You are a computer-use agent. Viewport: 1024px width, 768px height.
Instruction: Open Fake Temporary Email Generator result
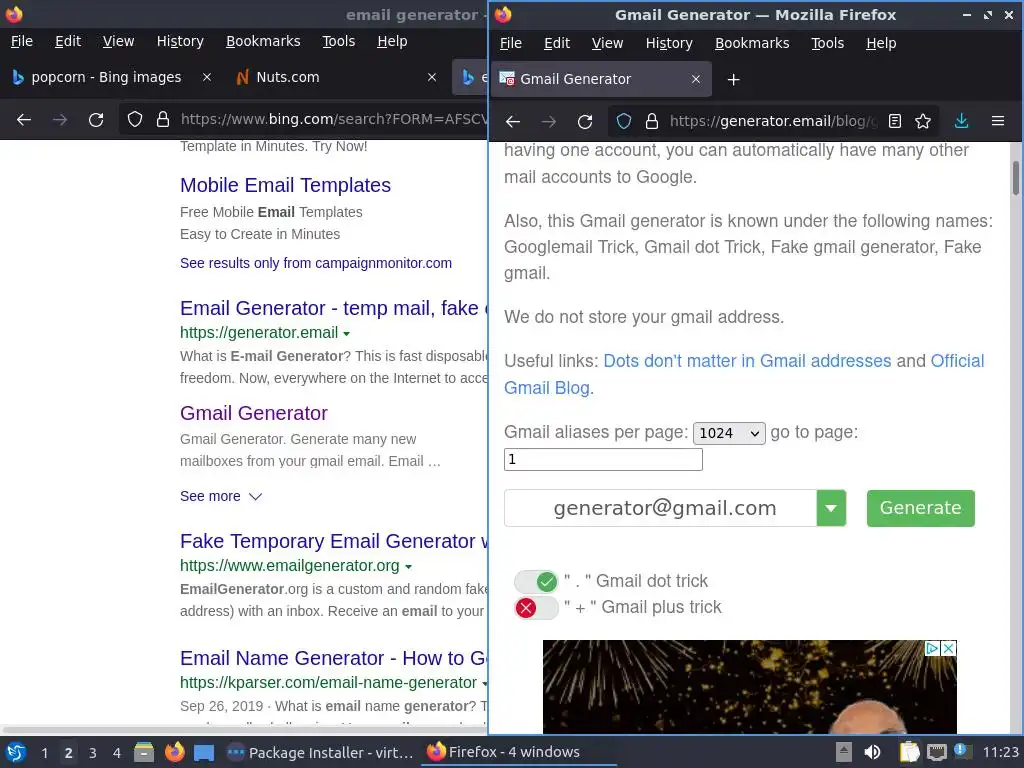[x=334, y=541]
